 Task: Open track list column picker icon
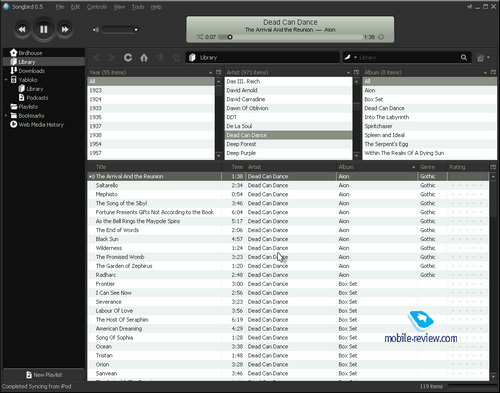[493, 167]
